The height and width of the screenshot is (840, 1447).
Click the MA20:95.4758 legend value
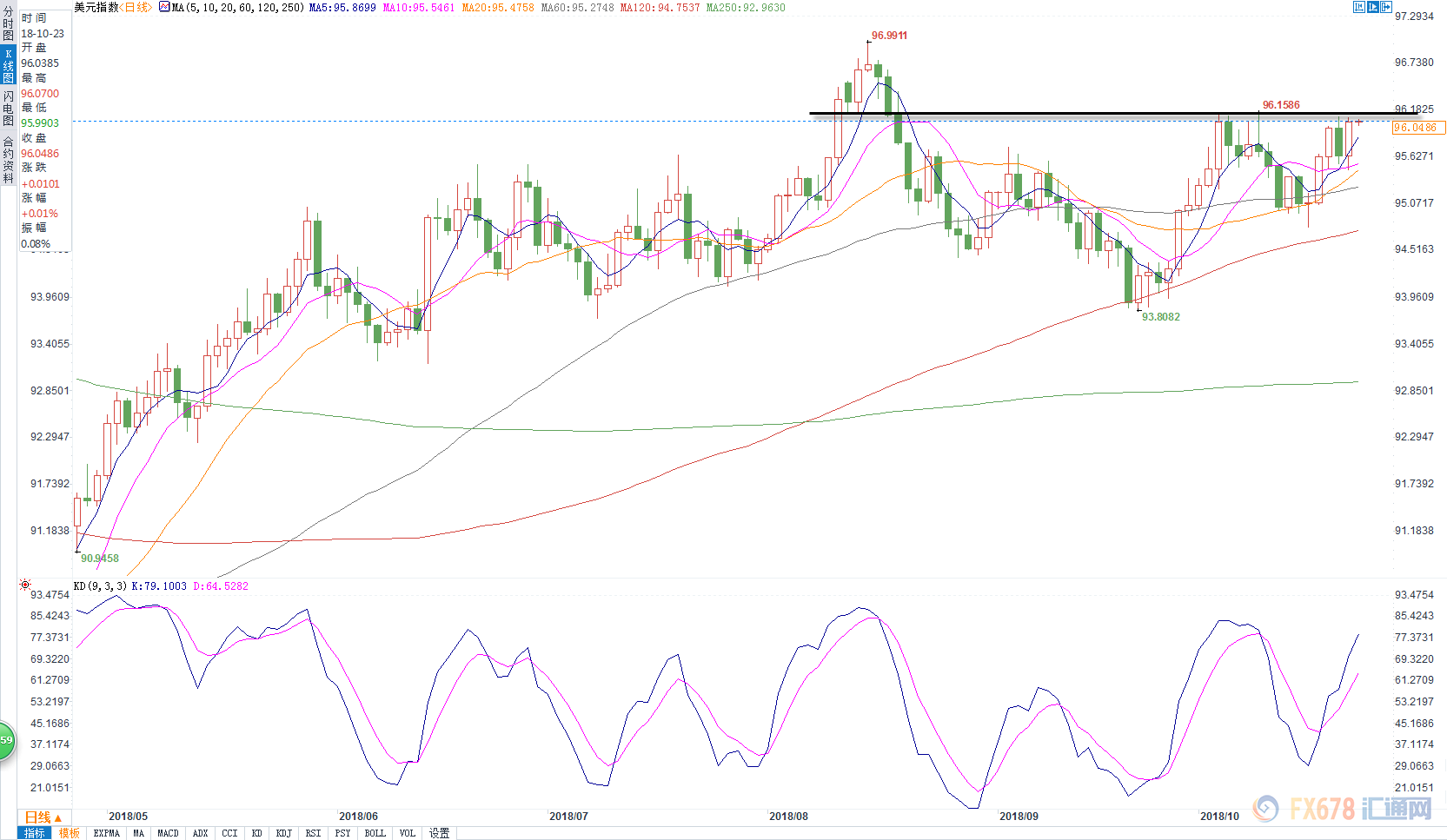click(x=498, y=7)
